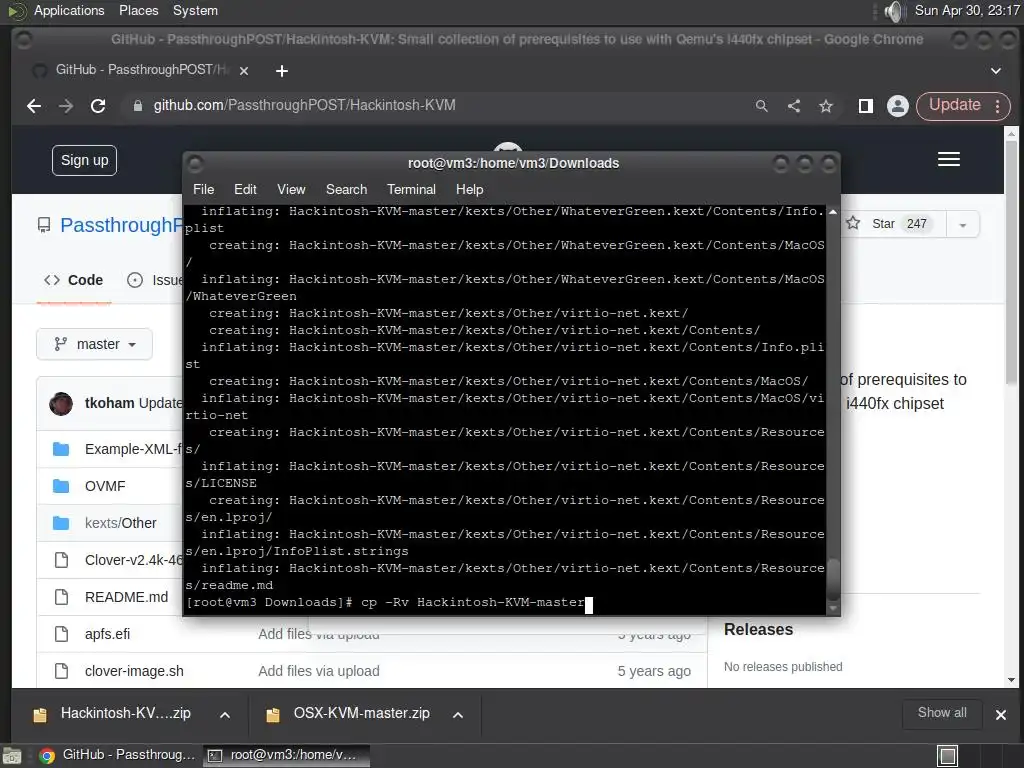Share this page via share icon

click(794, 106)
